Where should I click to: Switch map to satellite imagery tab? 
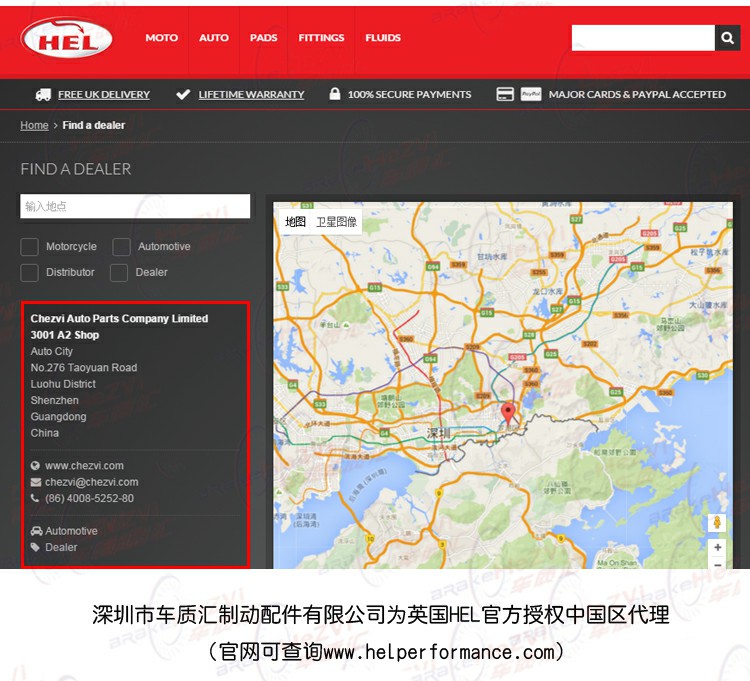click(336, 222)
